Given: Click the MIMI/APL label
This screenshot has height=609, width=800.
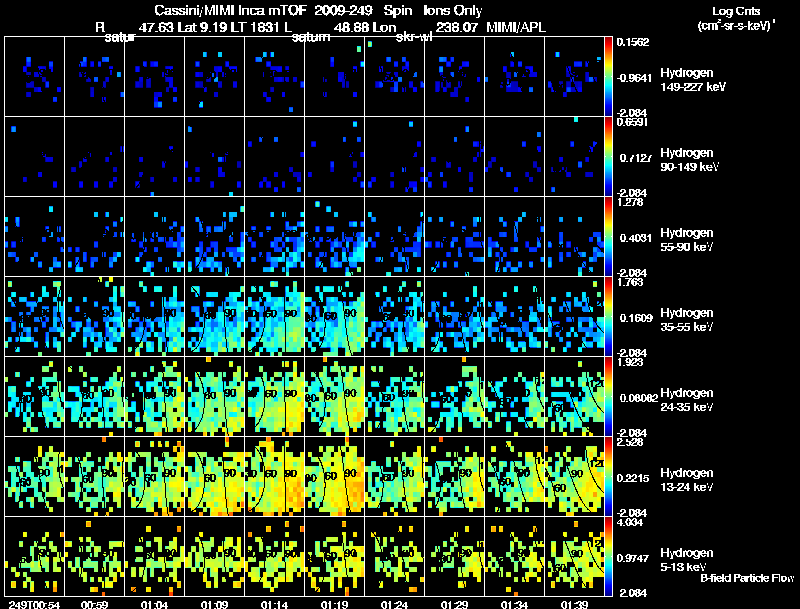Looking at the screenshot, I should point(516,27).
